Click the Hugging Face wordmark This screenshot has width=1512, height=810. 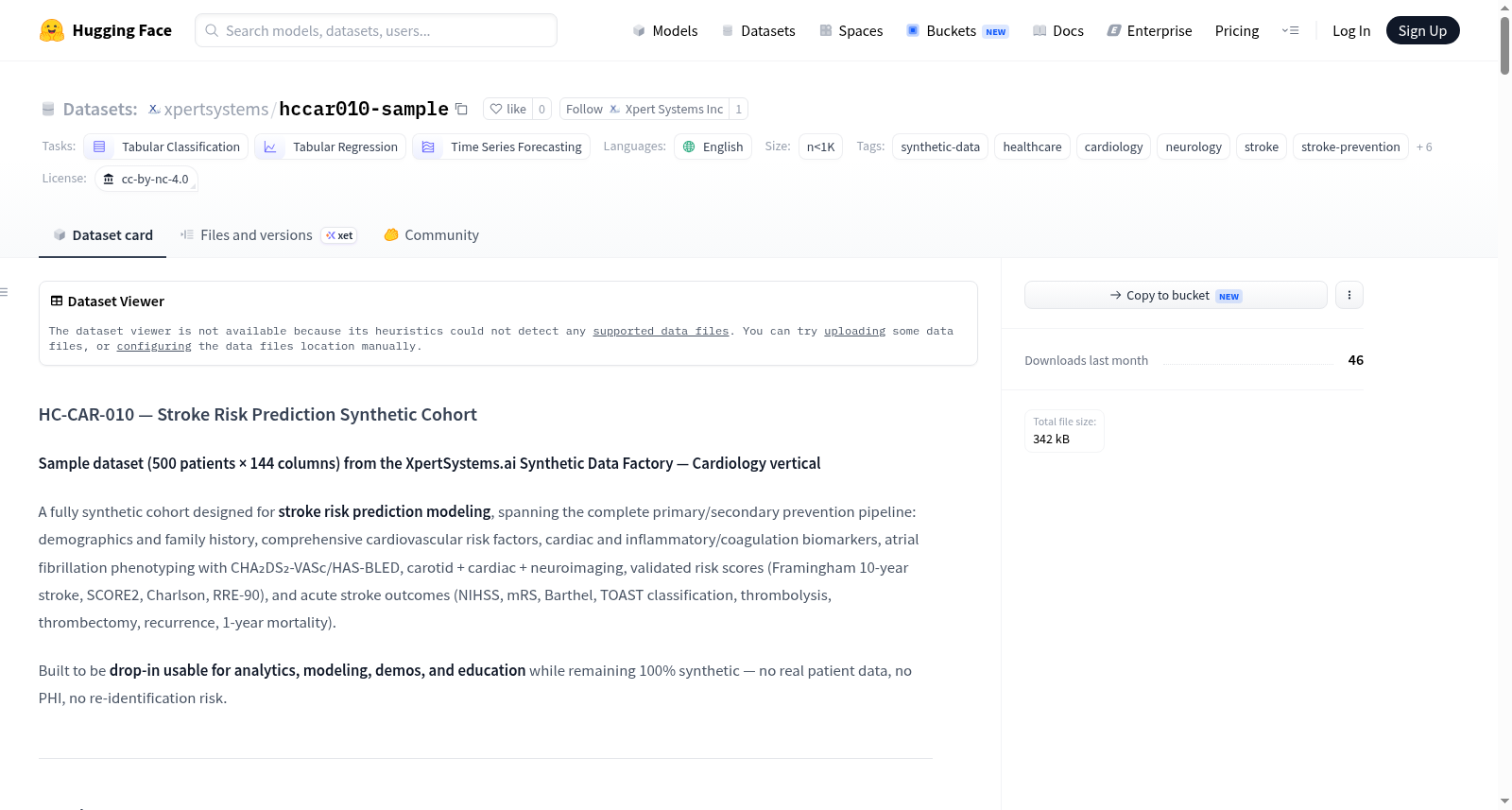click(122, 30)
